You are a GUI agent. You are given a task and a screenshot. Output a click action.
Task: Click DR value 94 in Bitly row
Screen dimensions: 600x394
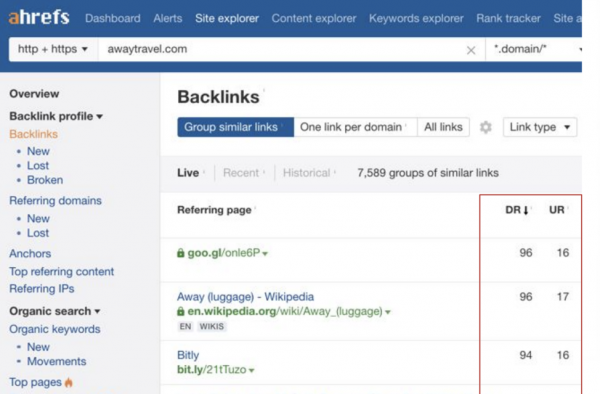525,355
